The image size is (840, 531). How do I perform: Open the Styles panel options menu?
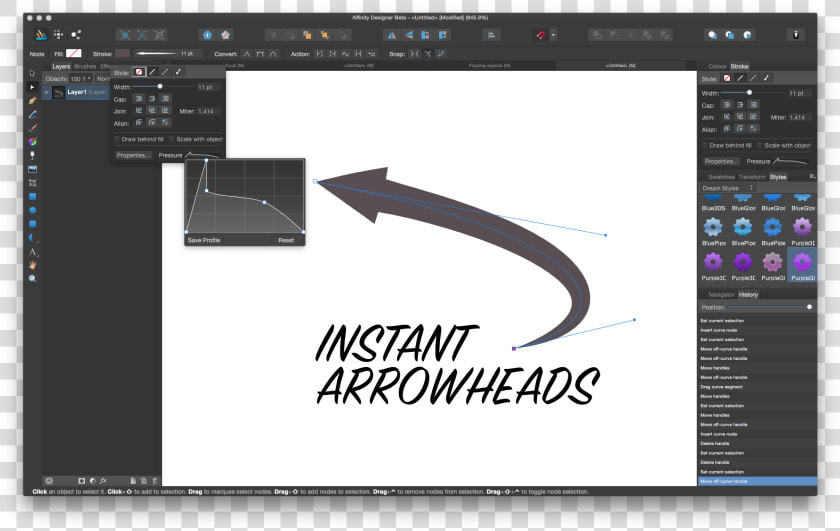coord(812,176)
